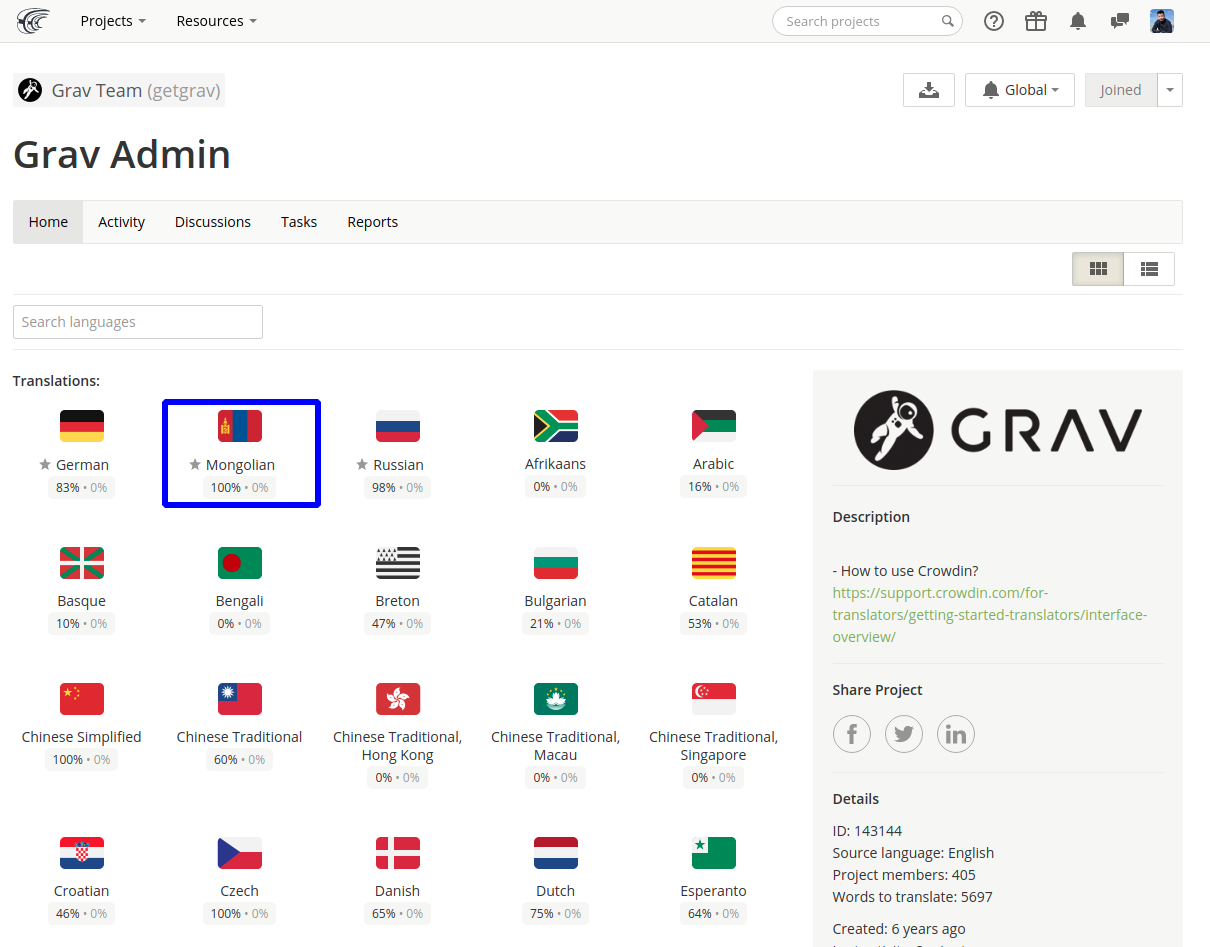Share project on Twitter
The width and height of the screenshot is (1210, 947).
point(904,734)
